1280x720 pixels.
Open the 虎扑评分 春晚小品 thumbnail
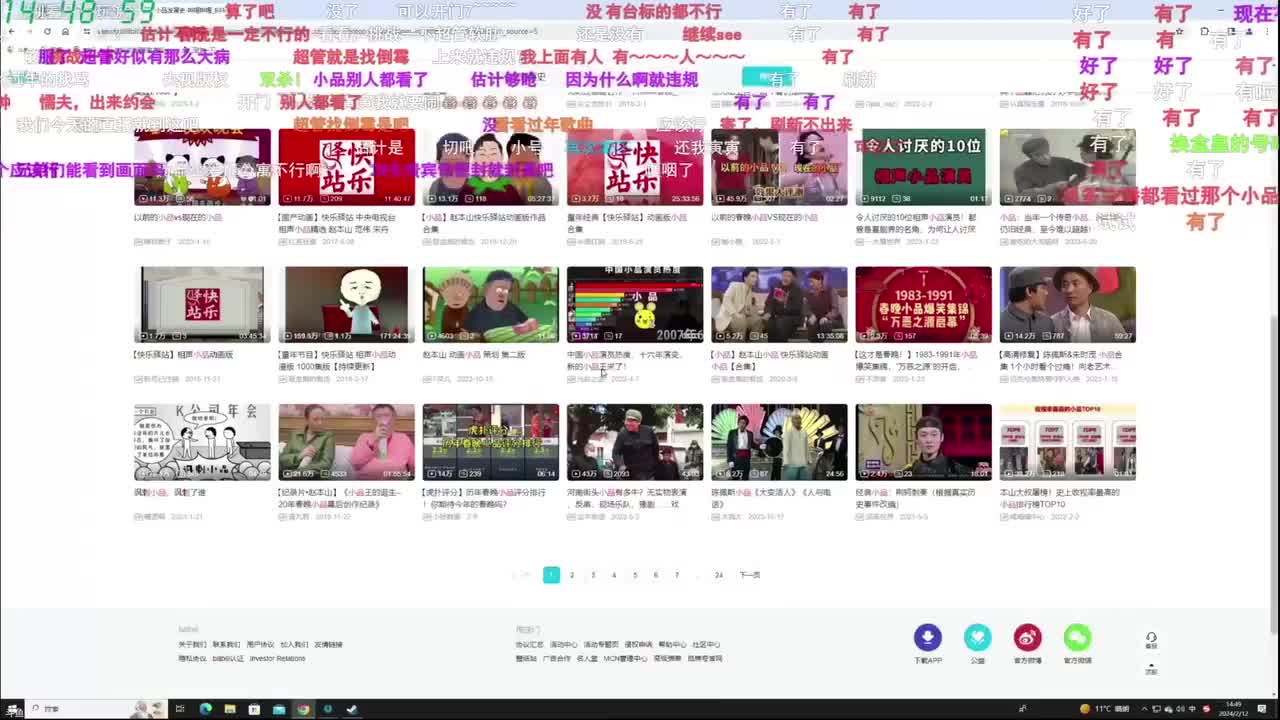coord(490,442)
